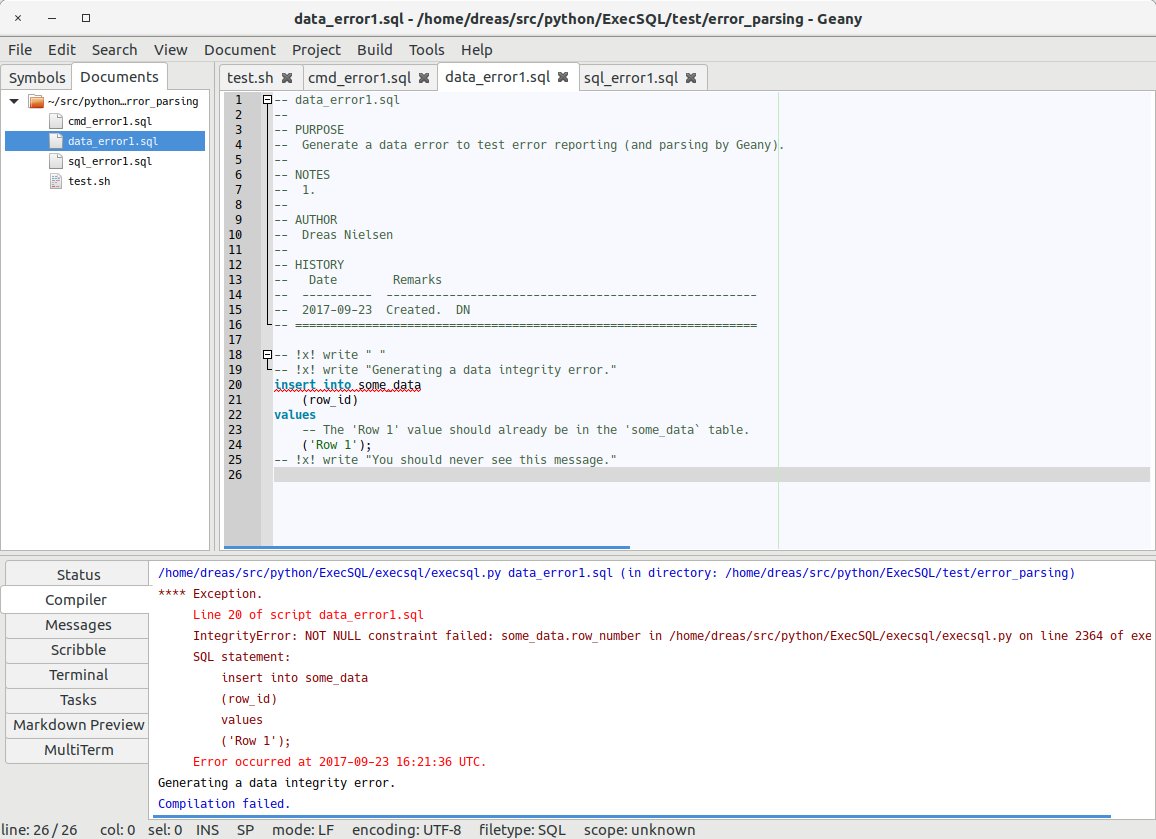This screenshot has width=1156, height=839.
Task: Select cmd_error1.sql in the document tree
Action: click(110, 121)
